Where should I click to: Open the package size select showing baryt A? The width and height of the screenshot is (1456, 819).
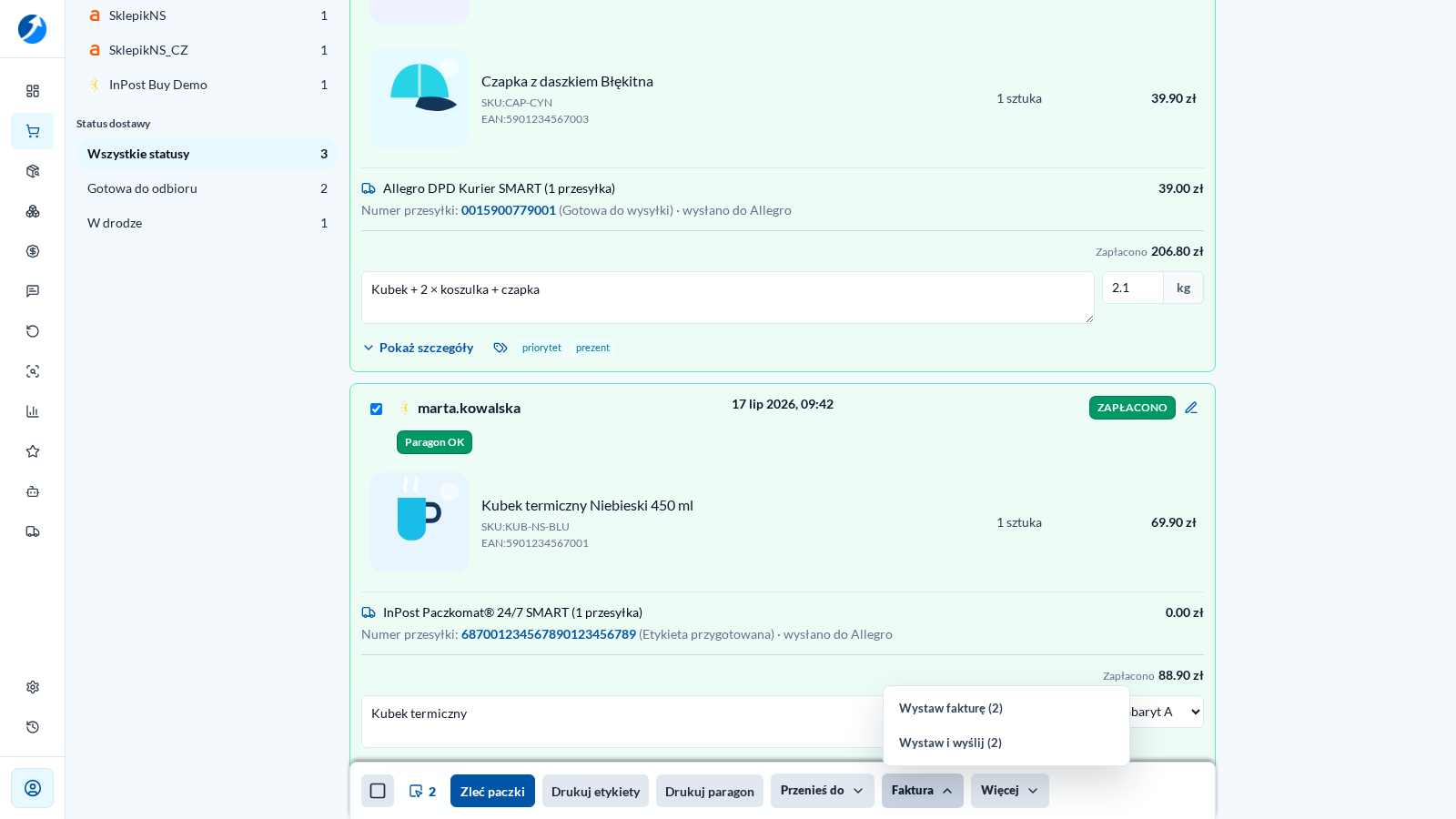[x=1167, y=712]
